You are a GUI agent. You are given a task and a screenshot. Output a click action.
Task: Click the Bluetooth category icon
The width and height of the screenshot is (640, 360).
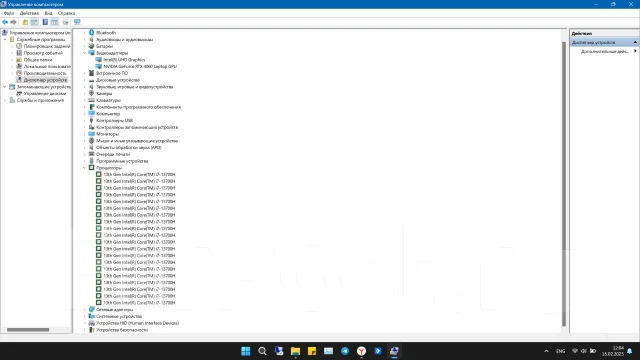91,33
